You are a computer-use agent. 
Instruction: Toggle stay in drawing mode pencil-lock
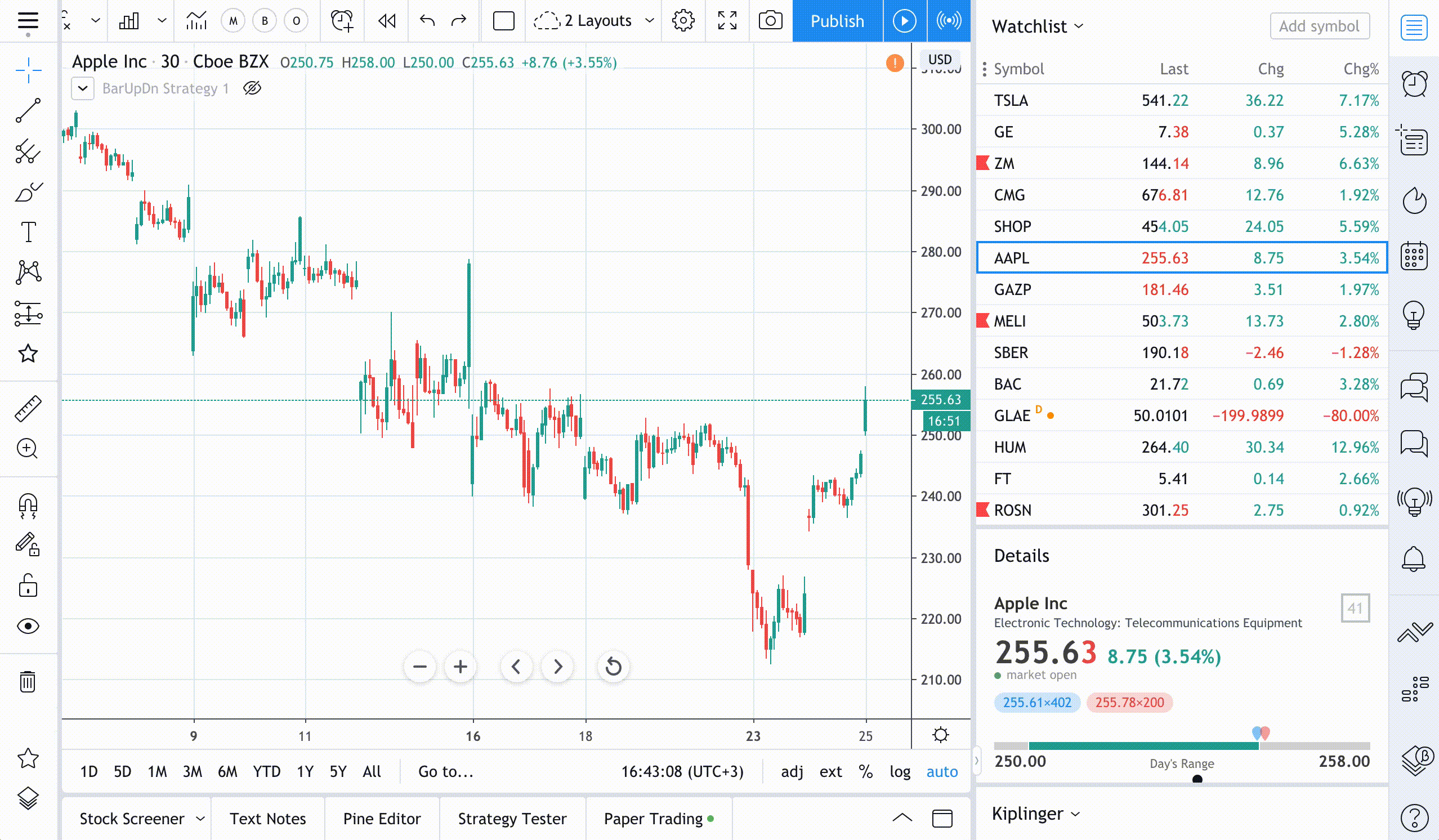28,545
